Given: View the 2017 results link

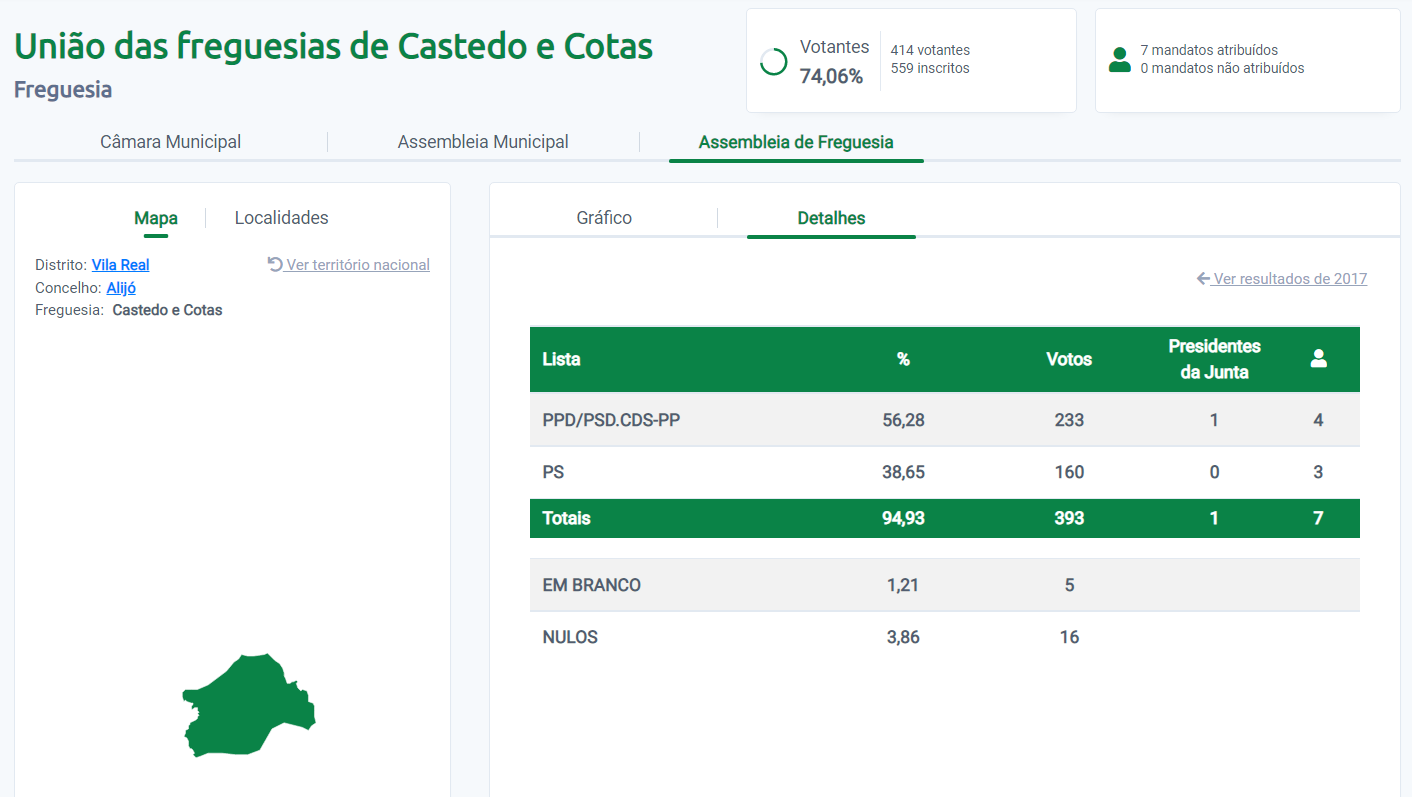Looking at the screenshot, I should [1290, 279].
